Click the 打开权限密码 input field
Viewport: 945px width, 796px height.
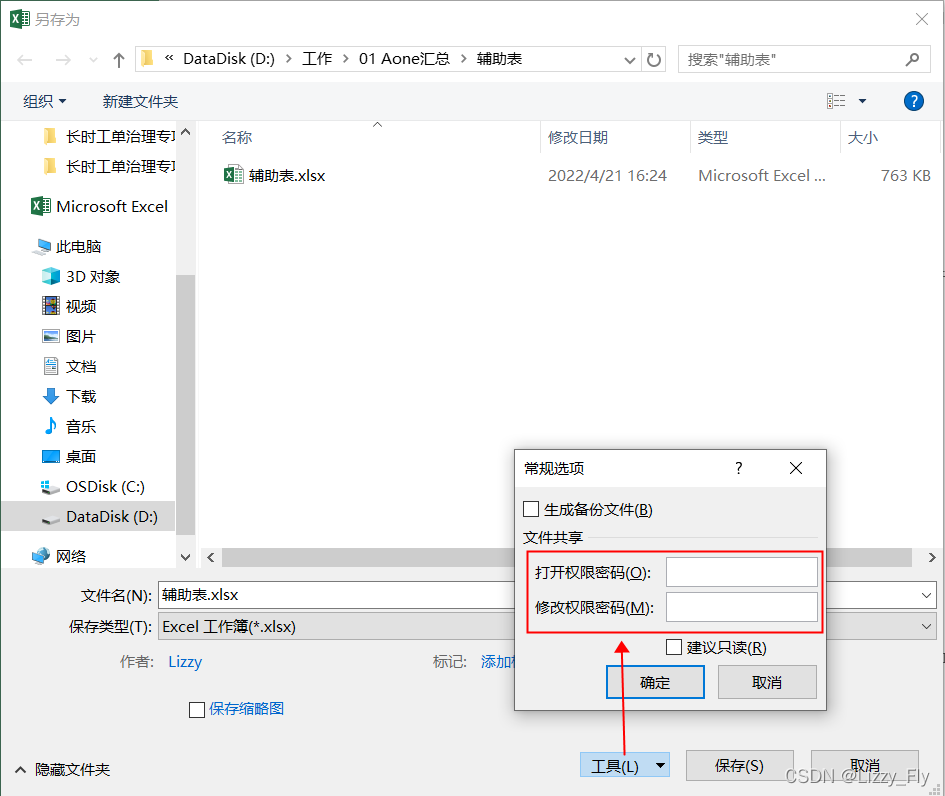(x=742, y=571)
